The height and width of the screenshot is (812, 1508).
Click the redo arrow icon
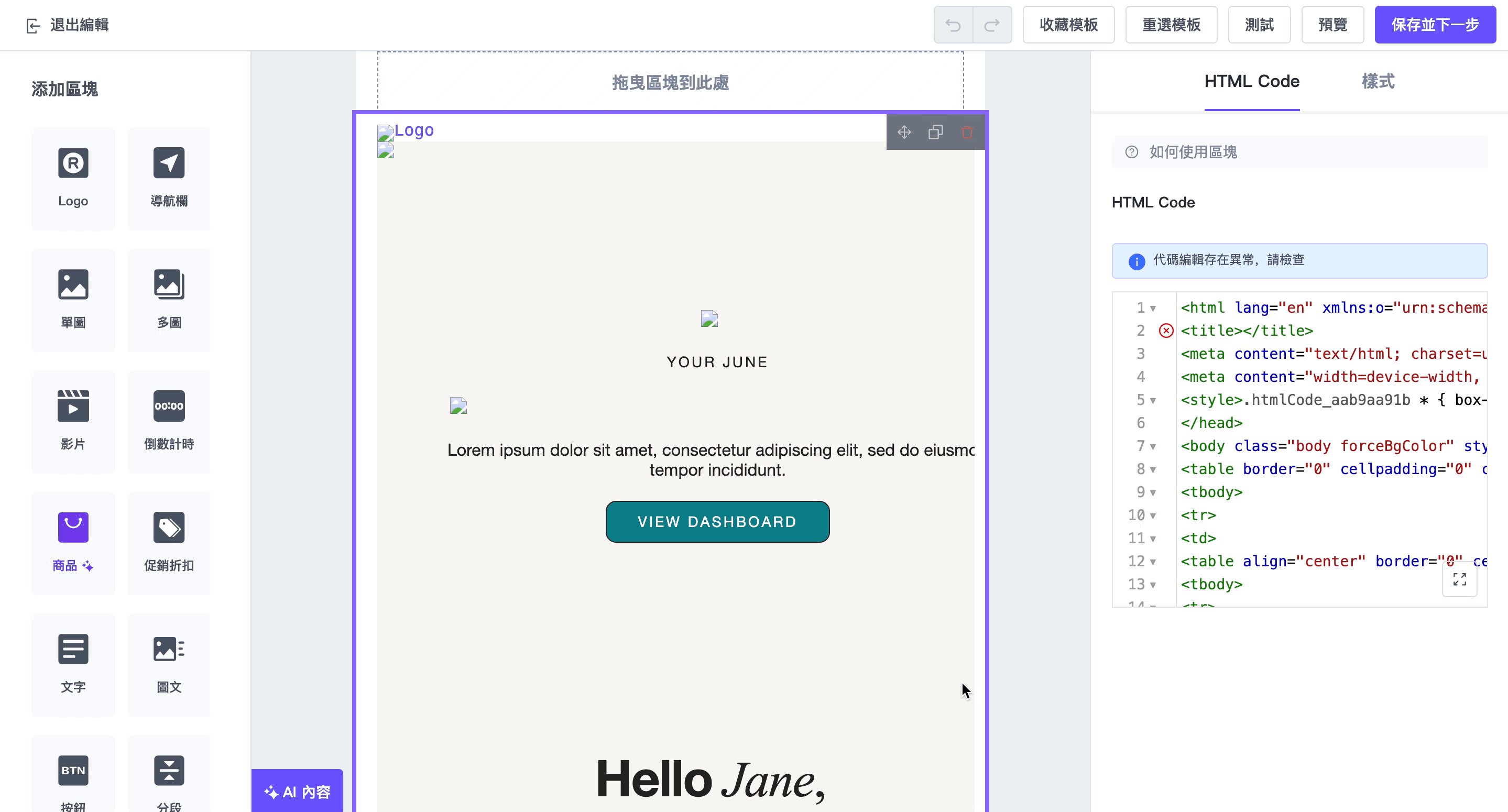(992, 25)
